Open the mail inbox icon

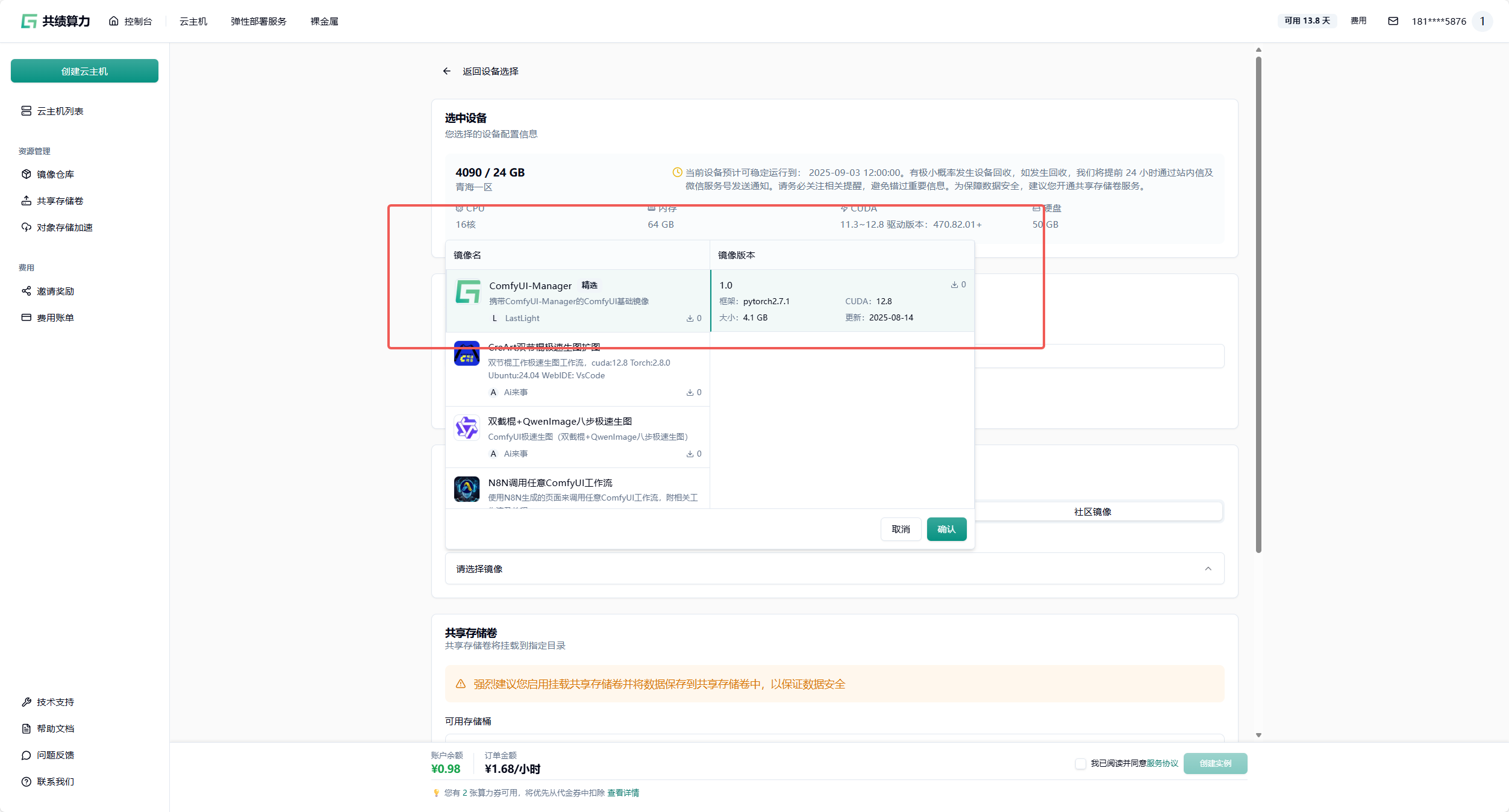pos(1393,21)
